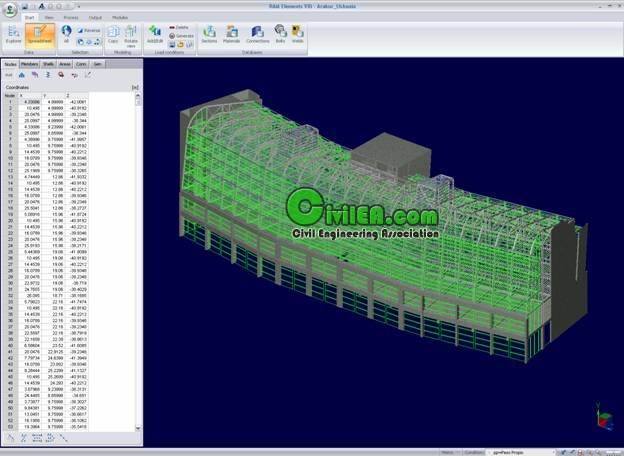Viewport: 624px width, 456px height.
Task: Switch to the Modules ribbon tab
Action: (119, 18)
